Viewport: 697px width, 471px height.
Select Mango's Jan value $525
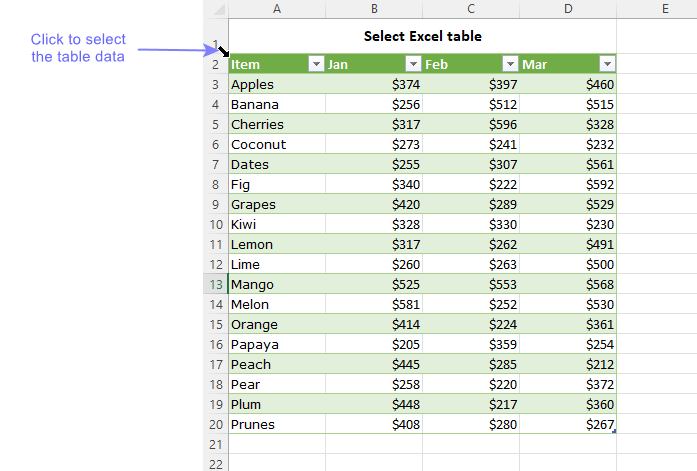pyautogui.click(x=374, y=285)
